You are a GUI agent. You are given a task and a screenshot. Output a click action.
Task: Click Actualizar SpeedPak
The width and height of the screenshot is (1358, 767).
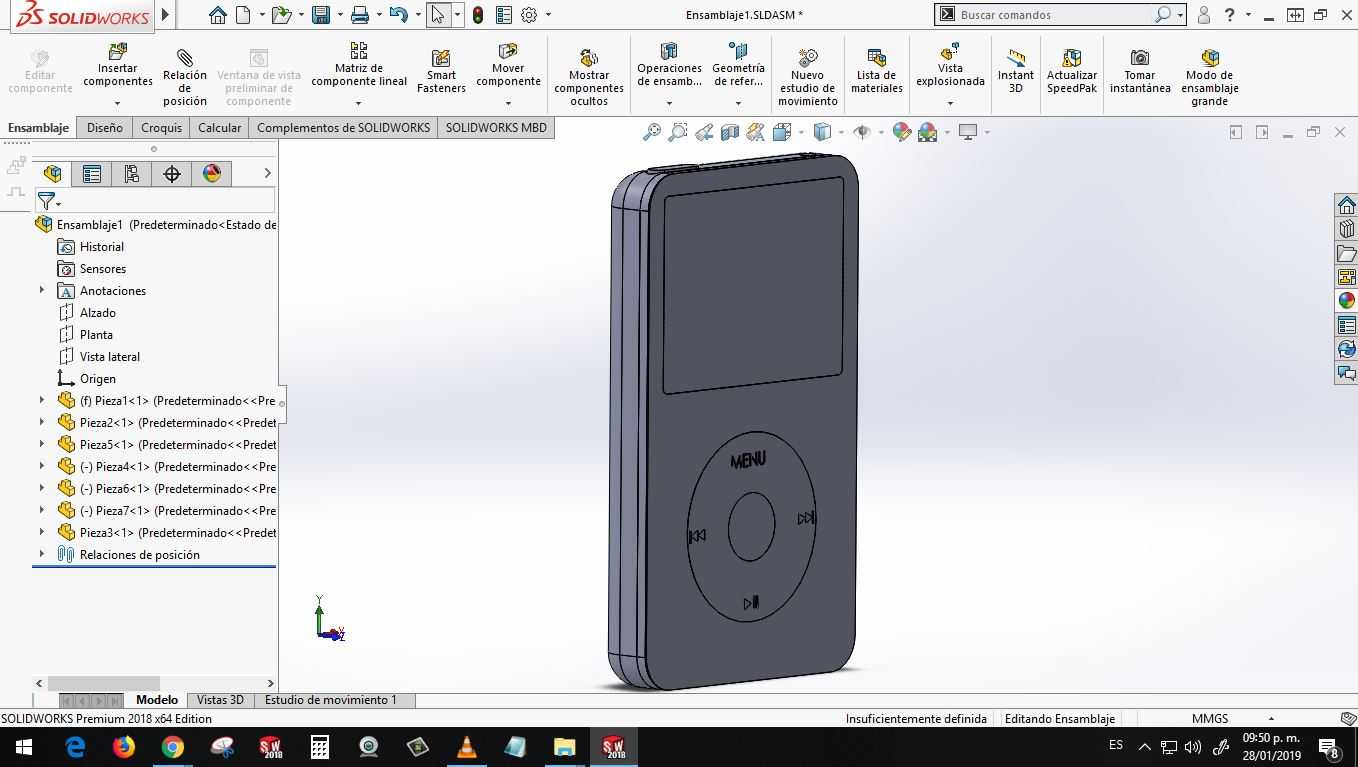coord(1071,72)
